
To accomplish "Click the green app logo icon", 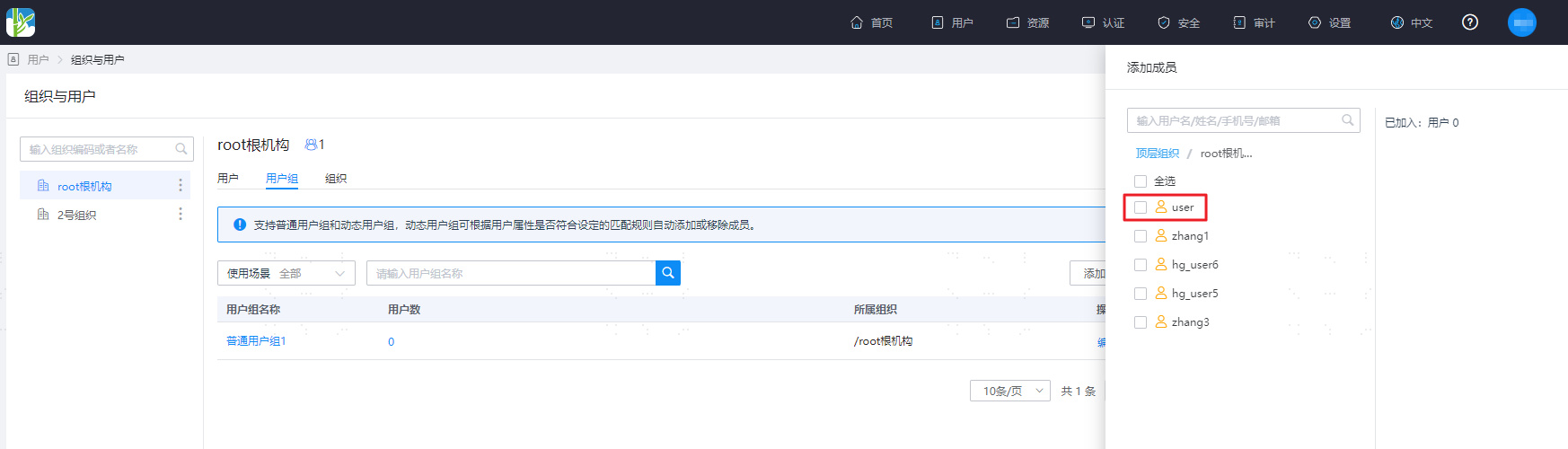I will pos(21,22).
